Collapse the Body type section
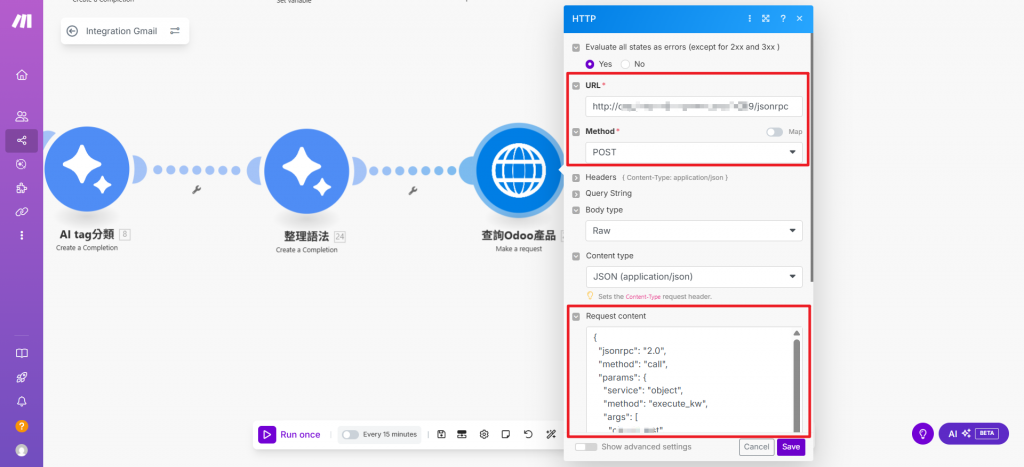Viewport: 1024px width, 467px height. (x=576, y=210)
